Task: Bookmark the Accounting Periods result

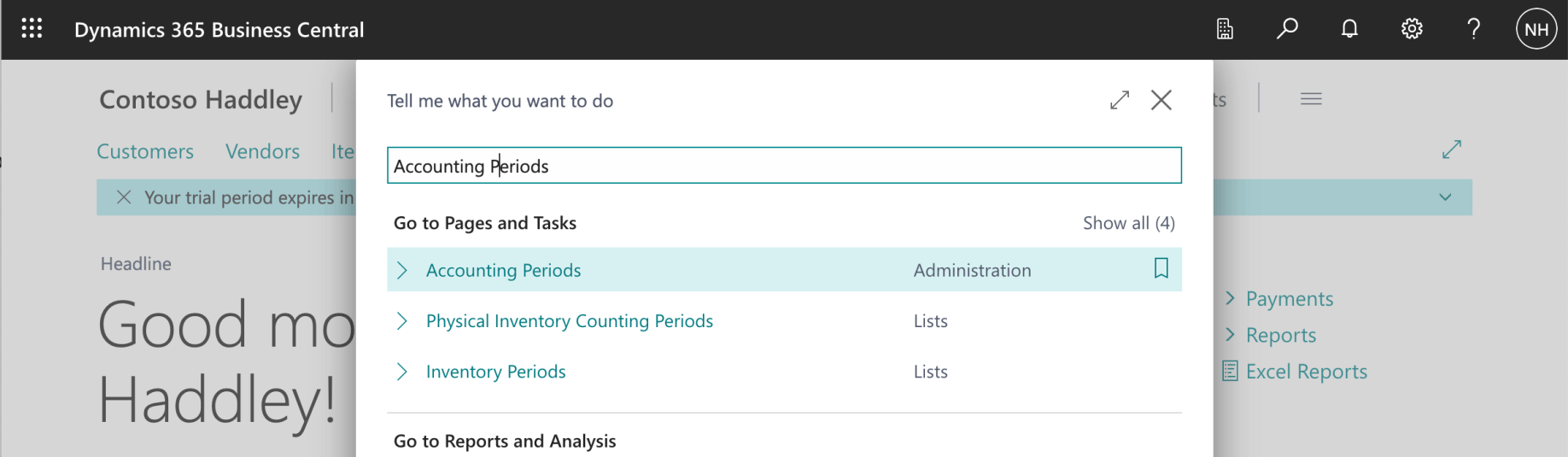Action: tap(1161, 269)
